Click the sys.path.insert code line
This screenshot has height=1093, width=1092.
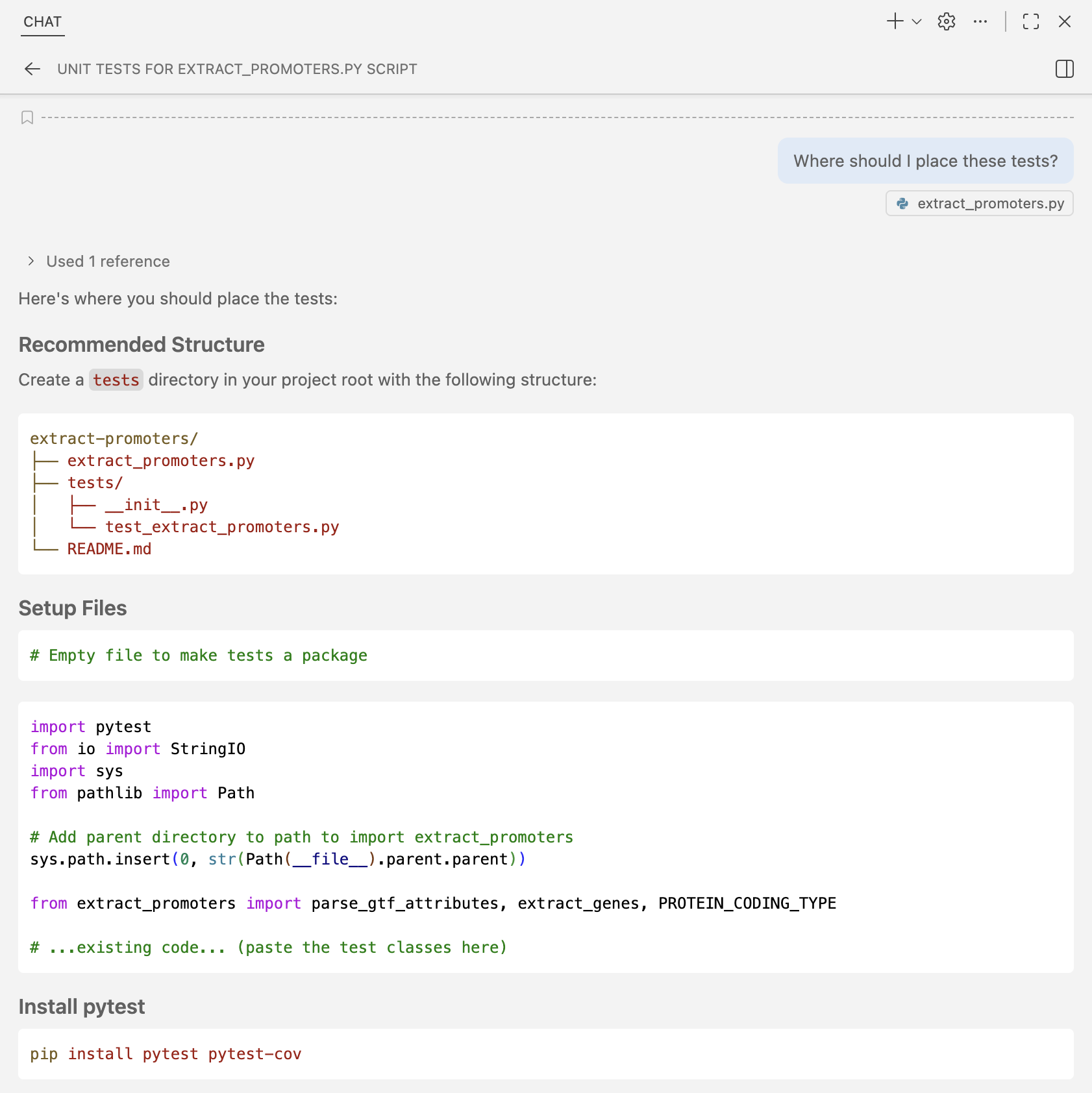point(277,859)
